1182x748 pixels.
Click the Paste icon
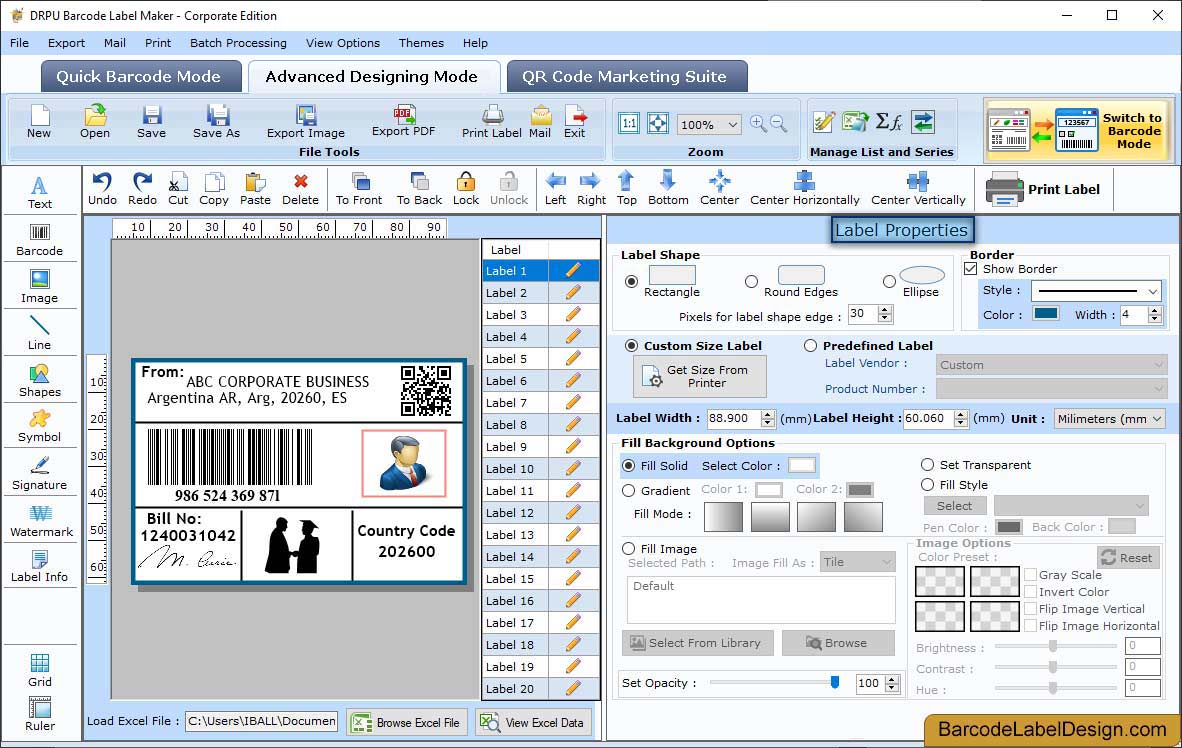(x=255, y=189)
